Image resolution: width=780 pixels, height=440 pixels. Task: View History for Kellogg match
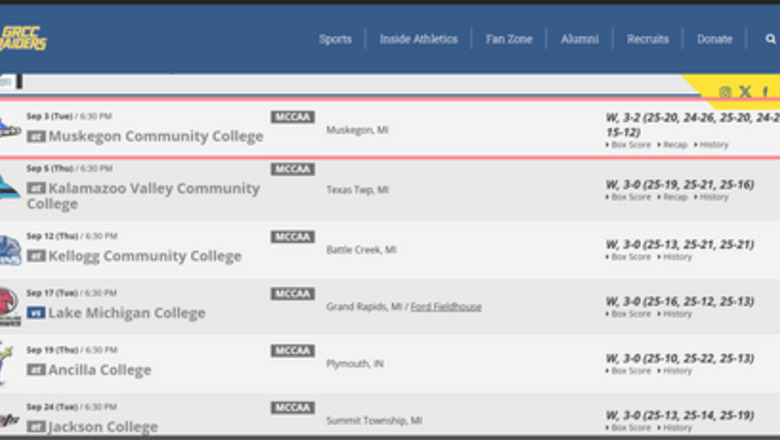click(677, 257)
